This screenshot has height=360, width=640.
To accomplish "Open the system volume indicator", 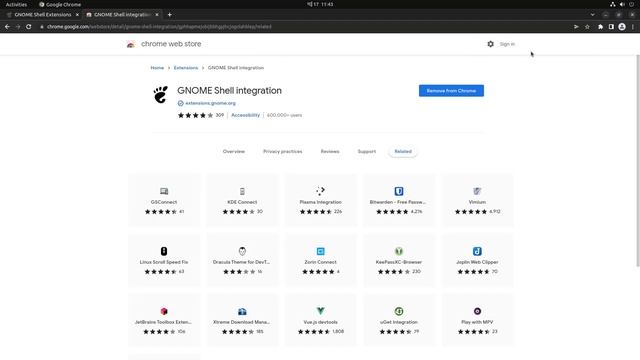I will pyautogui.click(x=622, y=4).
